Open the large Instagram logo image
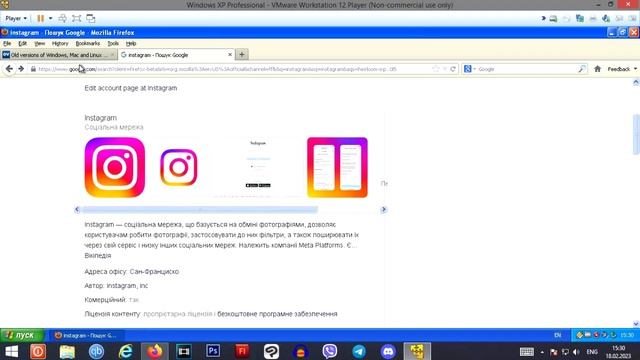 coord(115,167)
